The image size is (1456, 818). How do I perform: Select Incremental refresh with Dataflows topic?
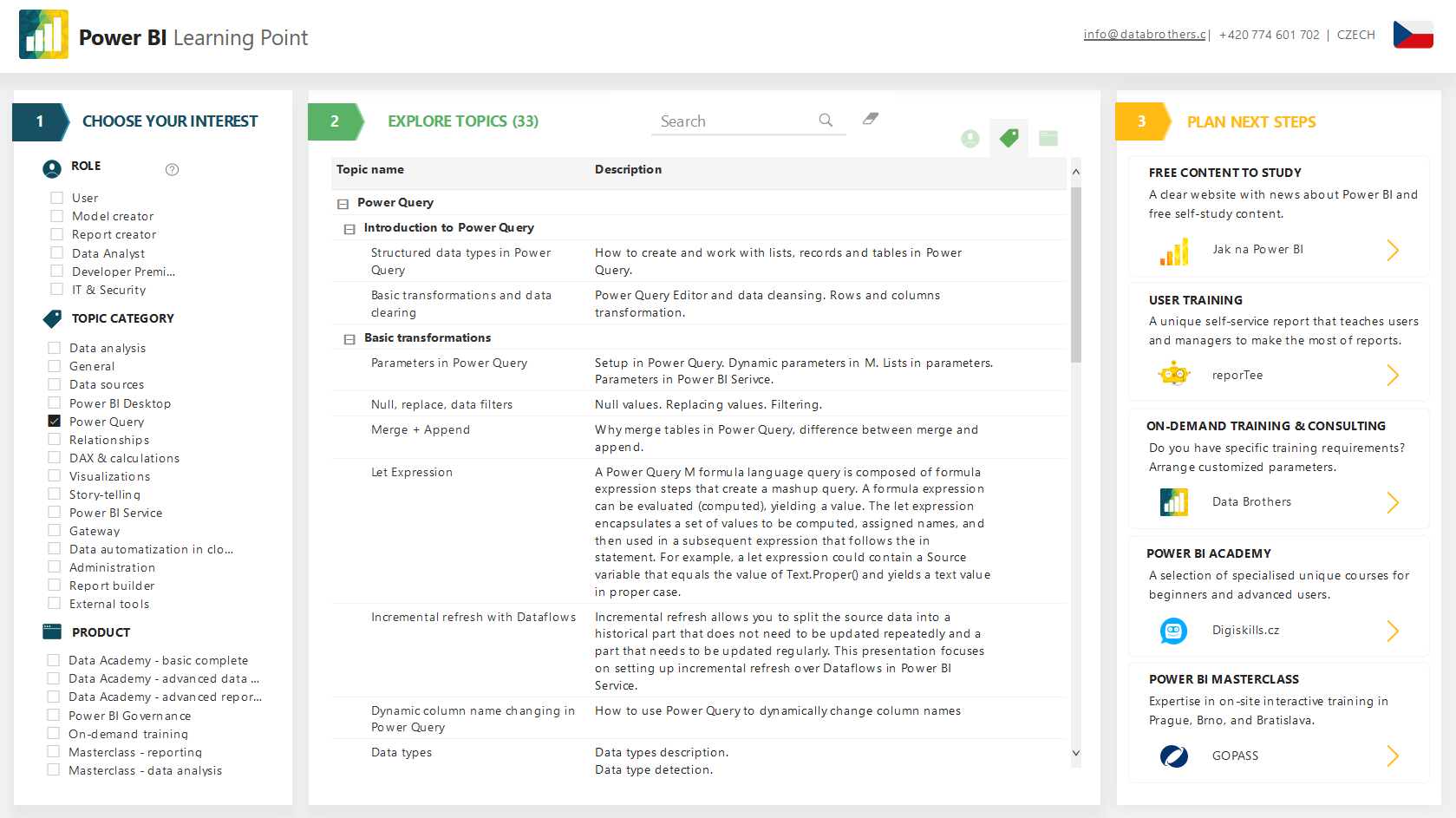473,617
